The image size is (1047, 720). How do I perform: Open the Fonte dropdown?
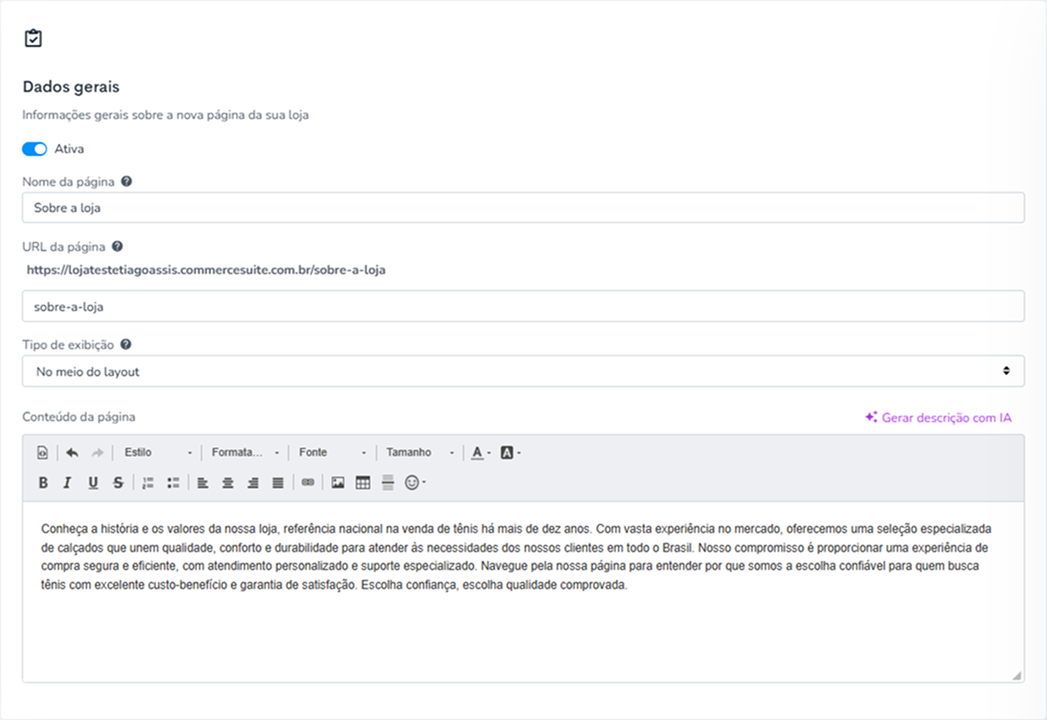(x=332, y=452)
